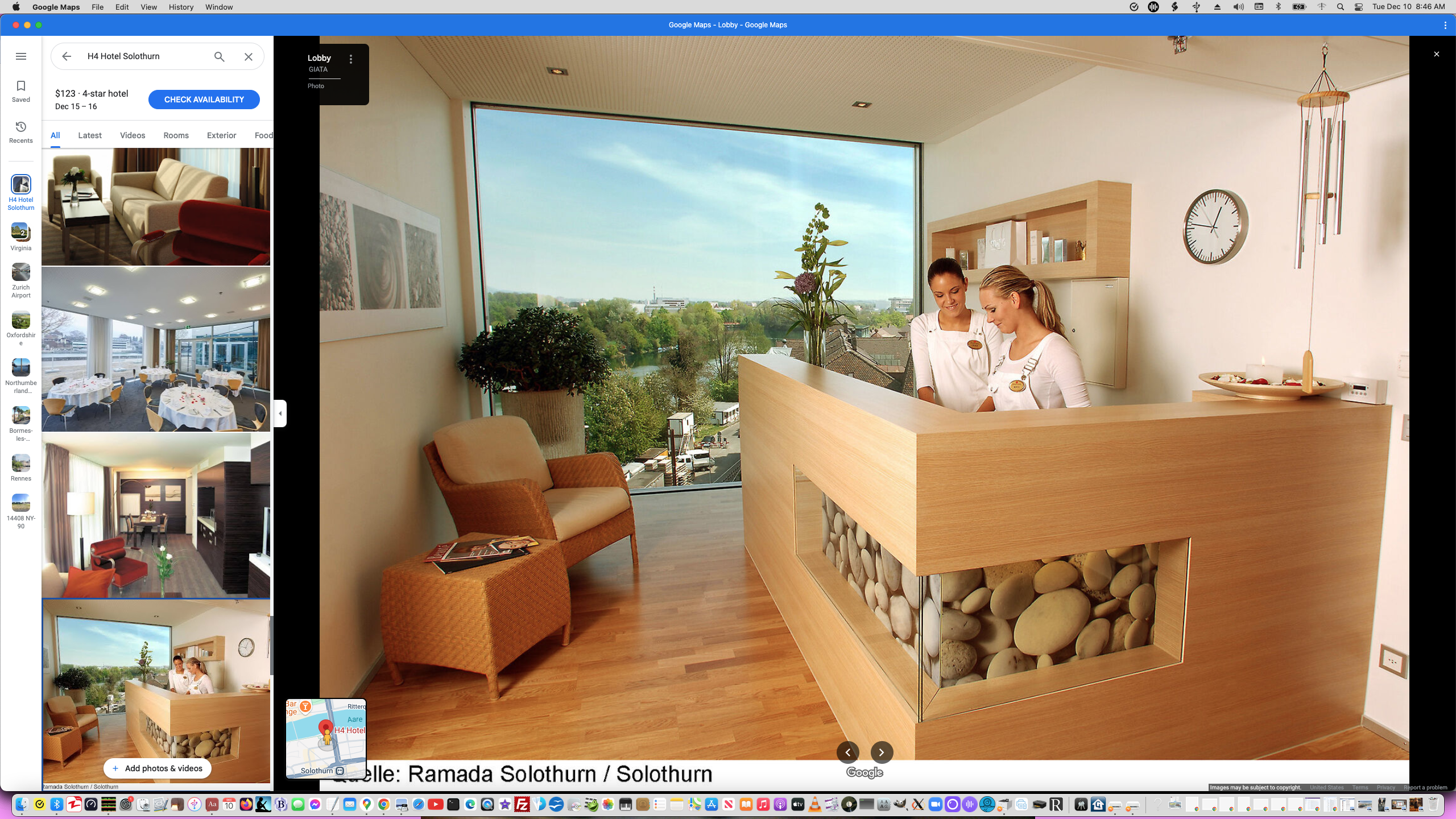Image resolution: width=1456 pixels, height=819 pixels.
Task: Show previous photo with left chevron
Action: 847,752
